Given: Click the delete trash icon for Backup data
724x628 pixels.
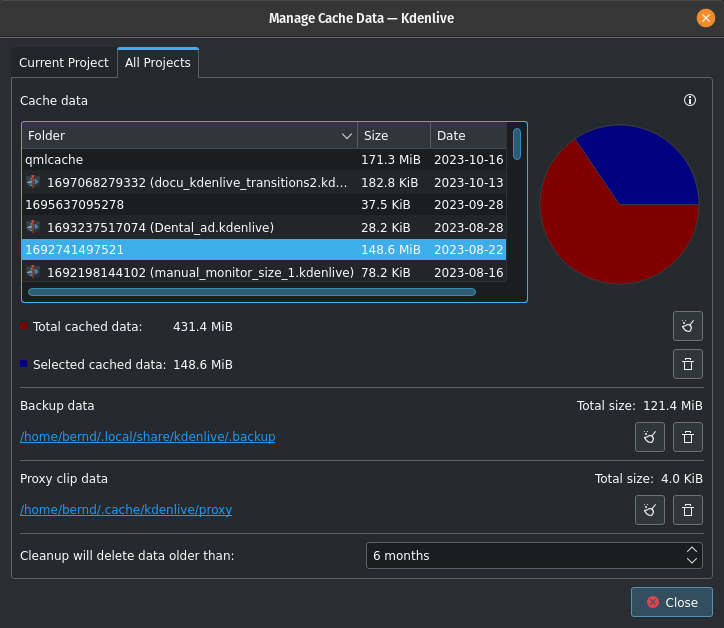Looking at the screenshot, I should [688, 437].
